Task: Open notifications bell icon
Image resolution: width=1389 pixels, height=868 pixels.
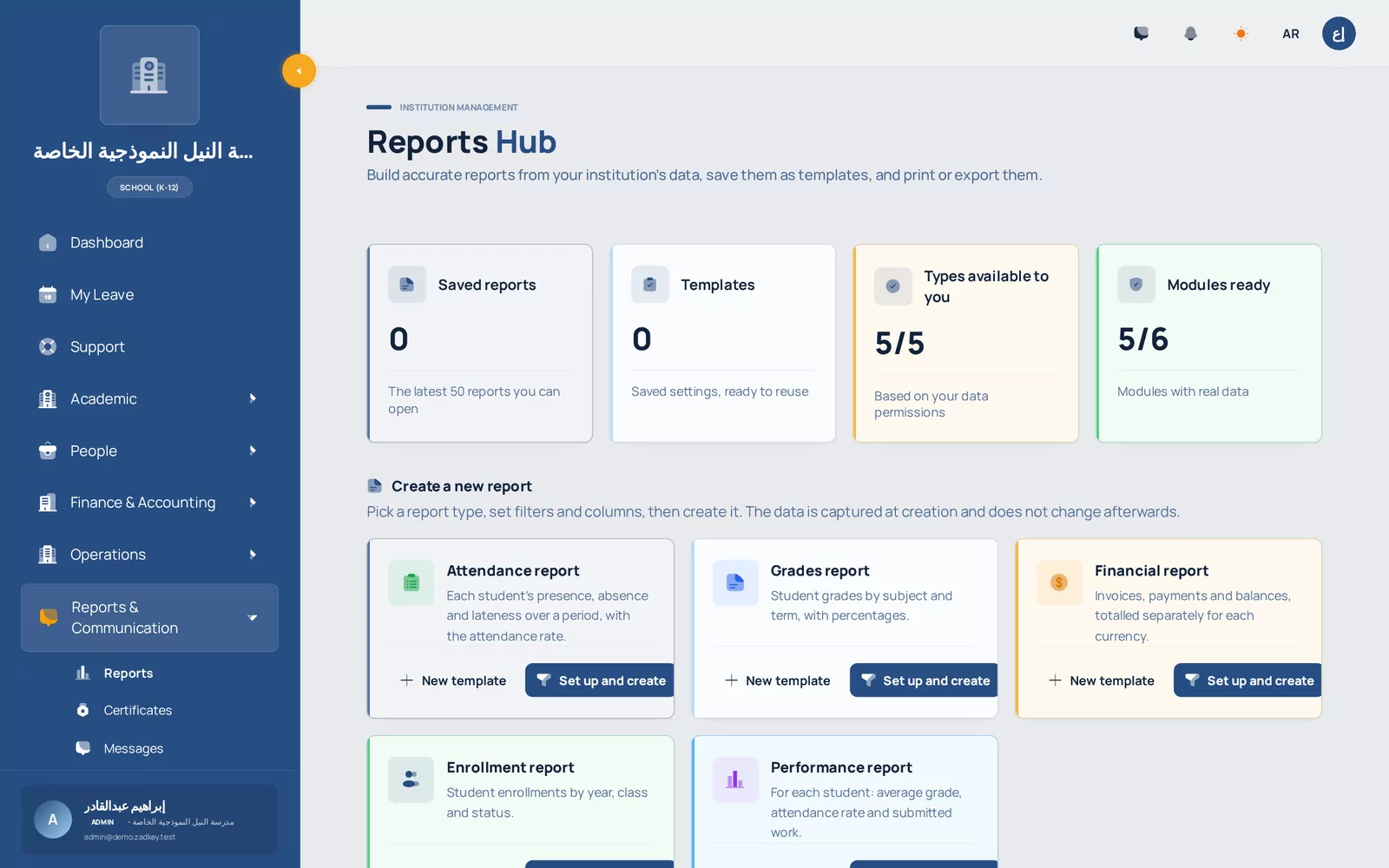Action: 1190,34
